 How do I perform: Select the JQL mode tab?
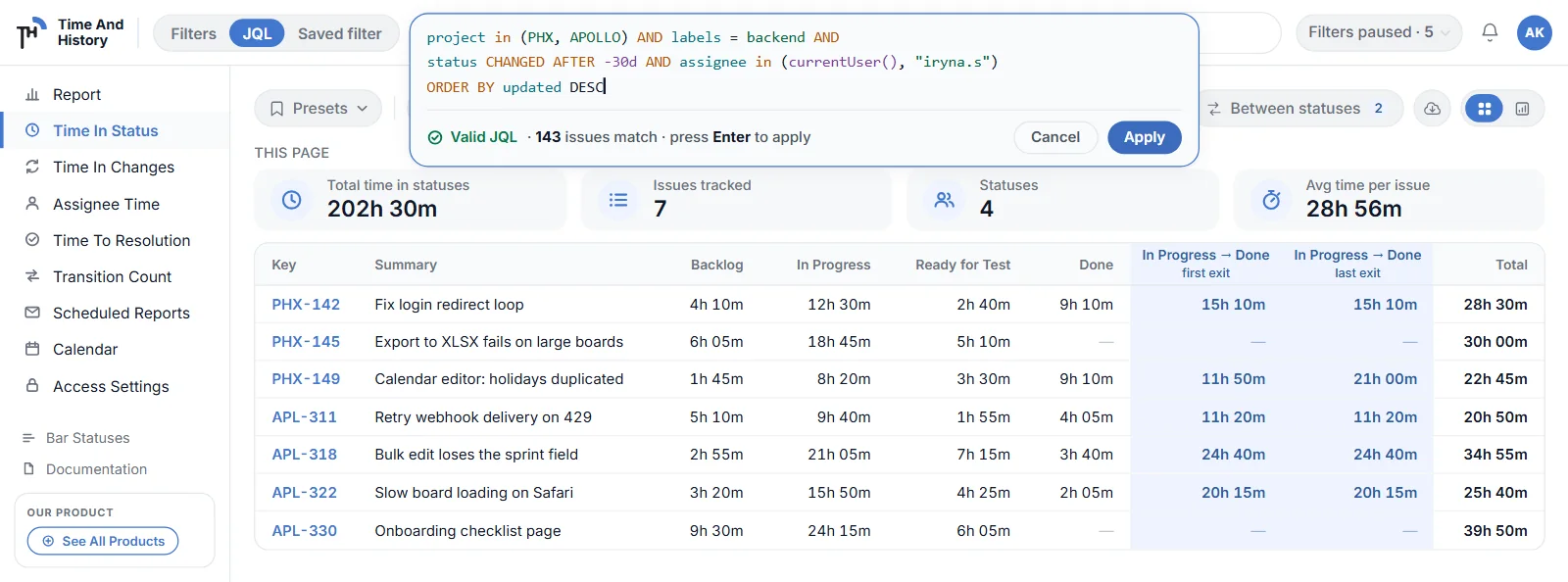(257, 33)
